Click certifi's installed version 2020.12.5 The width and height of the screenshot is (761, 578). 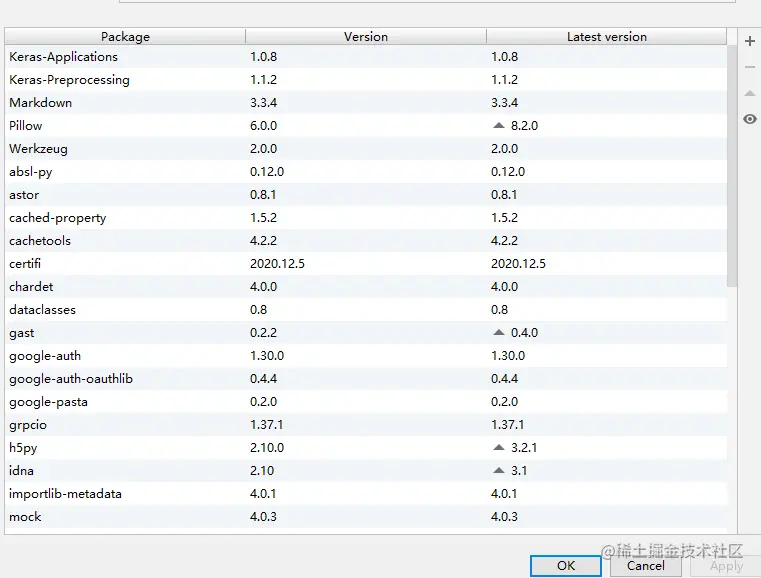pos(277,264)
